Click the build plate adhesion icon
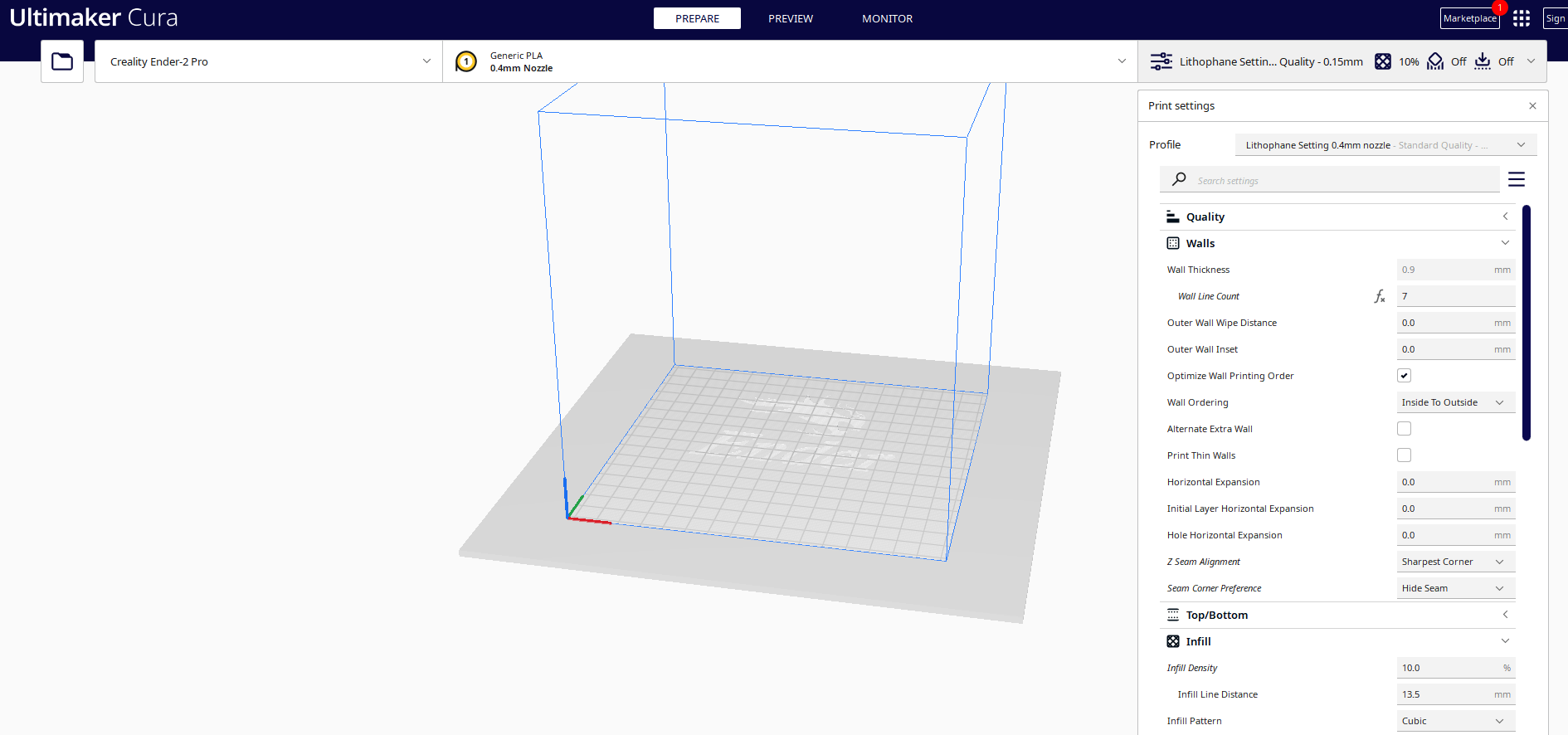 pyautogui.click(x=1483, y=61)
